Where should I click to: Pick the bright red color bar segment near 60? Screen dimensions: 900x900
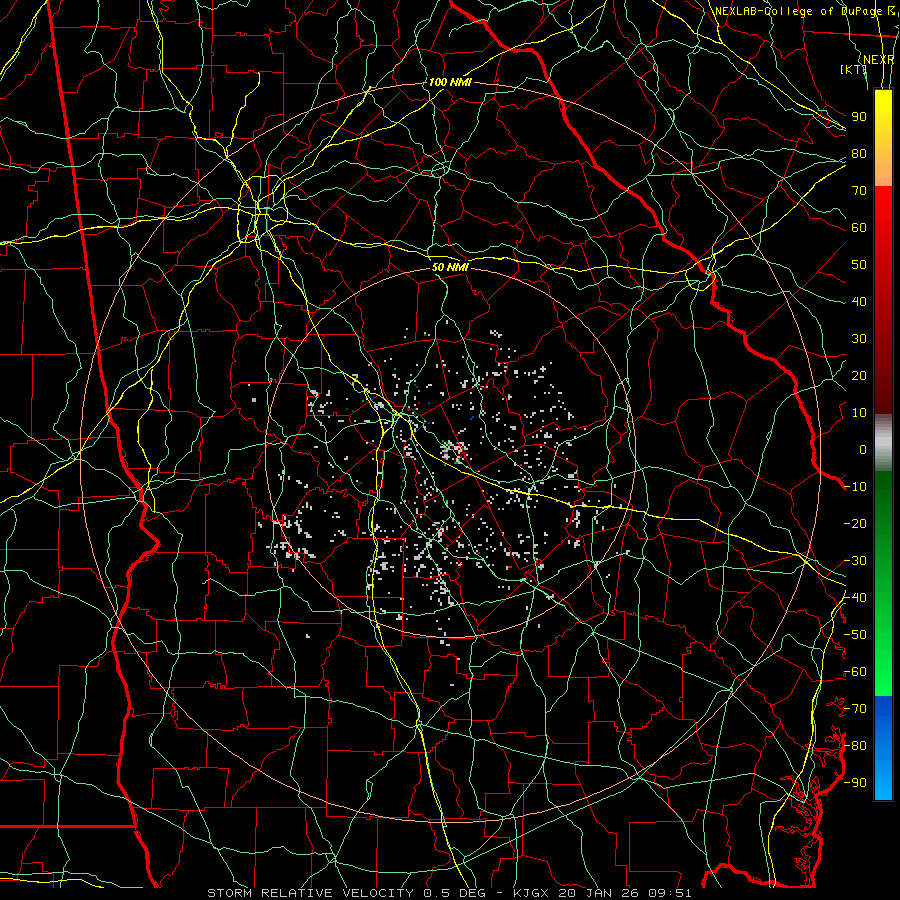[883, 221]
